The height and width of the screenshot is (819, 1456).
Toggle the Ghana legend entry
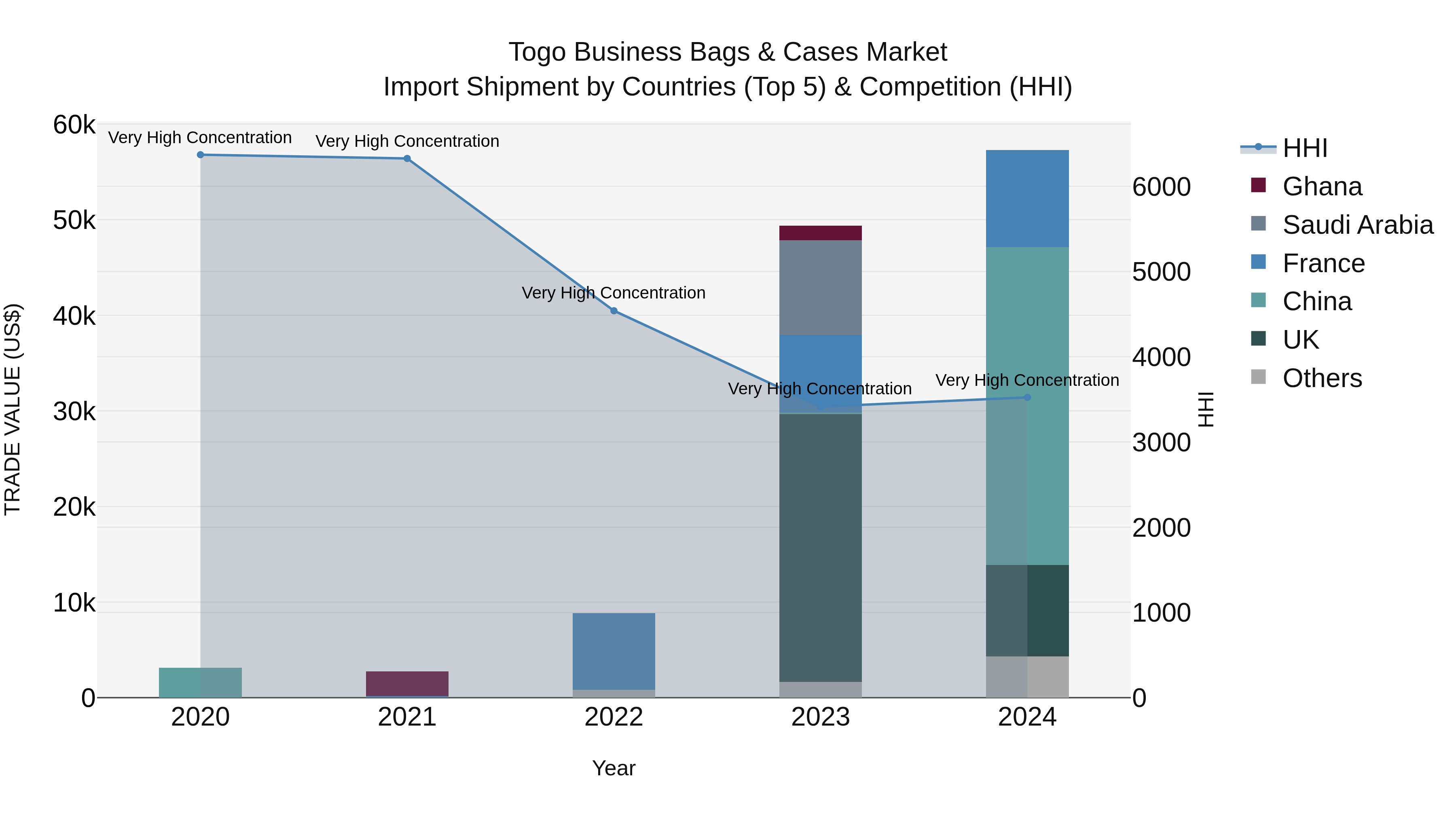(x=1306, y=186)
